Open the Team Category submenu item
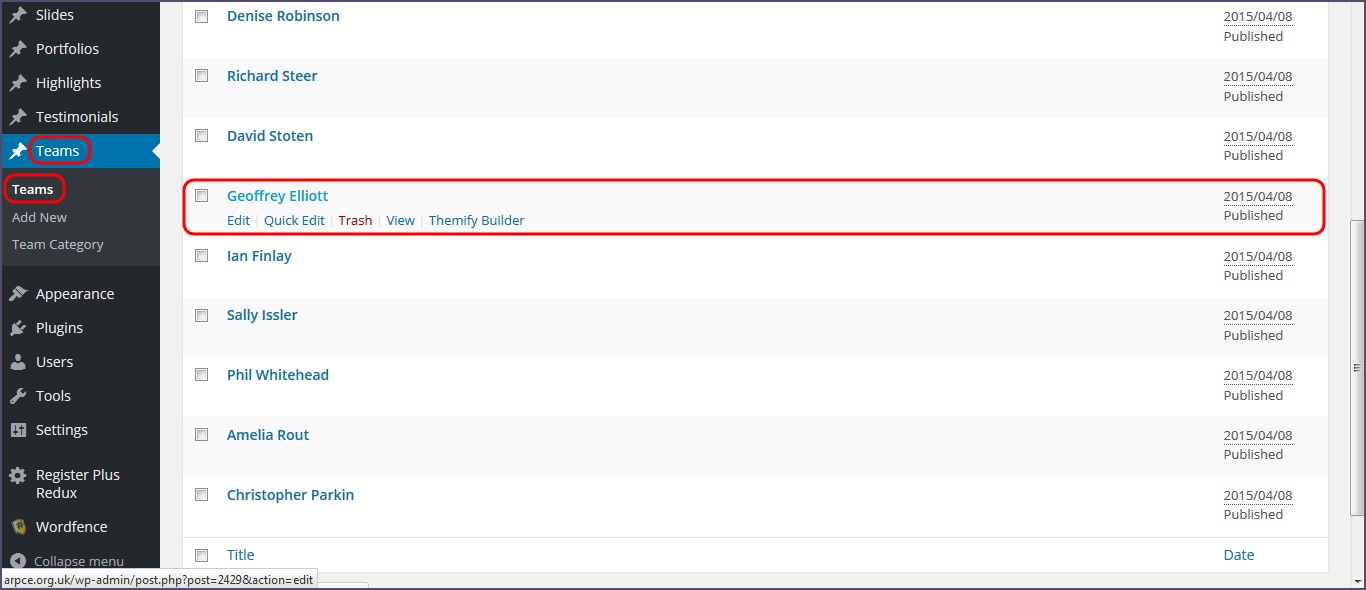Screen dimensions: 1366x590 (58, 244)
